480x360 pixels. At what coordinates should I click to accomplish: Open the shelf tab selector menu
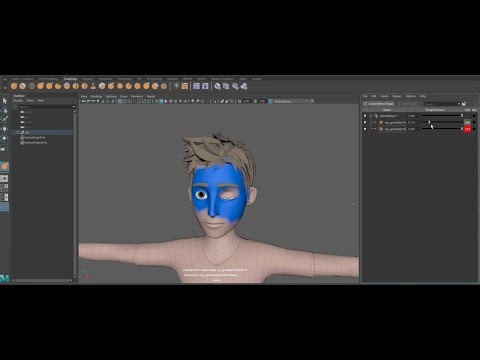pos(4,79)
